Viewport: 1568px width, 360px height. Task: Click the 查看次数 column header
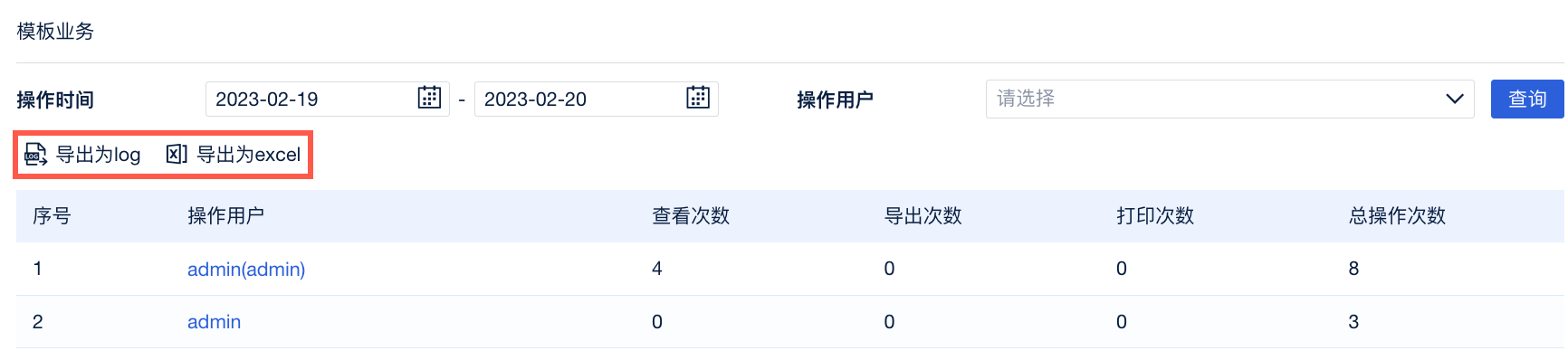691,216
